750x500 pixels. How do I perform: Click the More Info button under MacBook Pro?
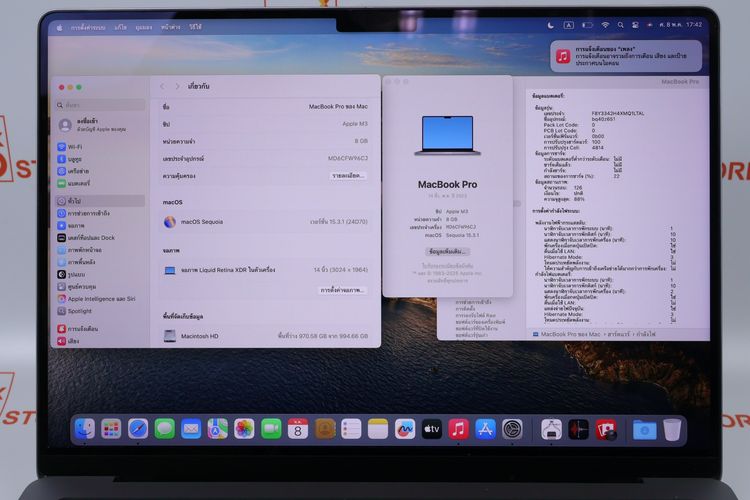pos(447,251)
